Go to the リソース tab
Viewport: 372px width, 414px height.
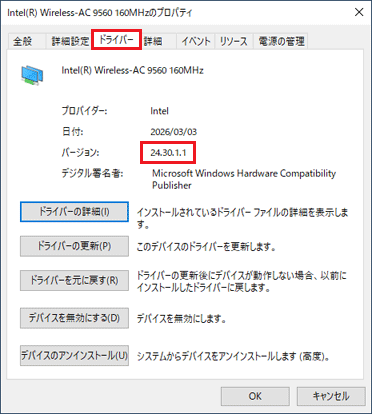(234, 41)
